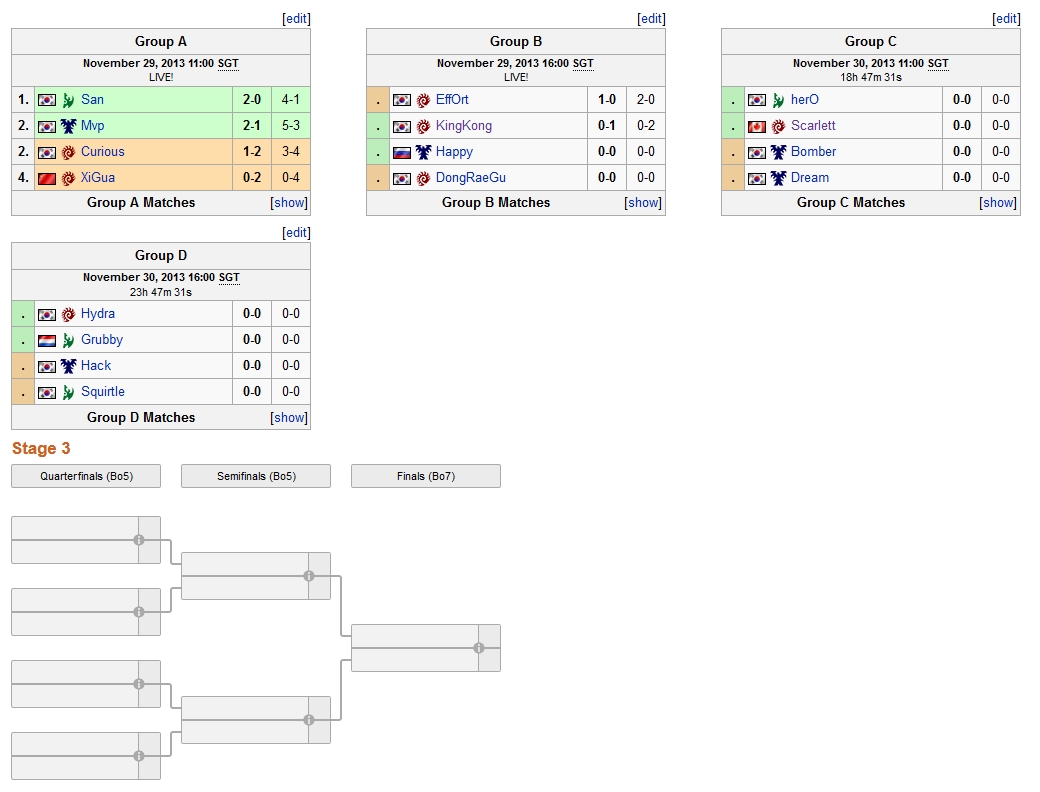This screenshot has height=792, width=1040.
Task: Click the SGT timezone abbreviation in Group D
Action: pos(229,278)
